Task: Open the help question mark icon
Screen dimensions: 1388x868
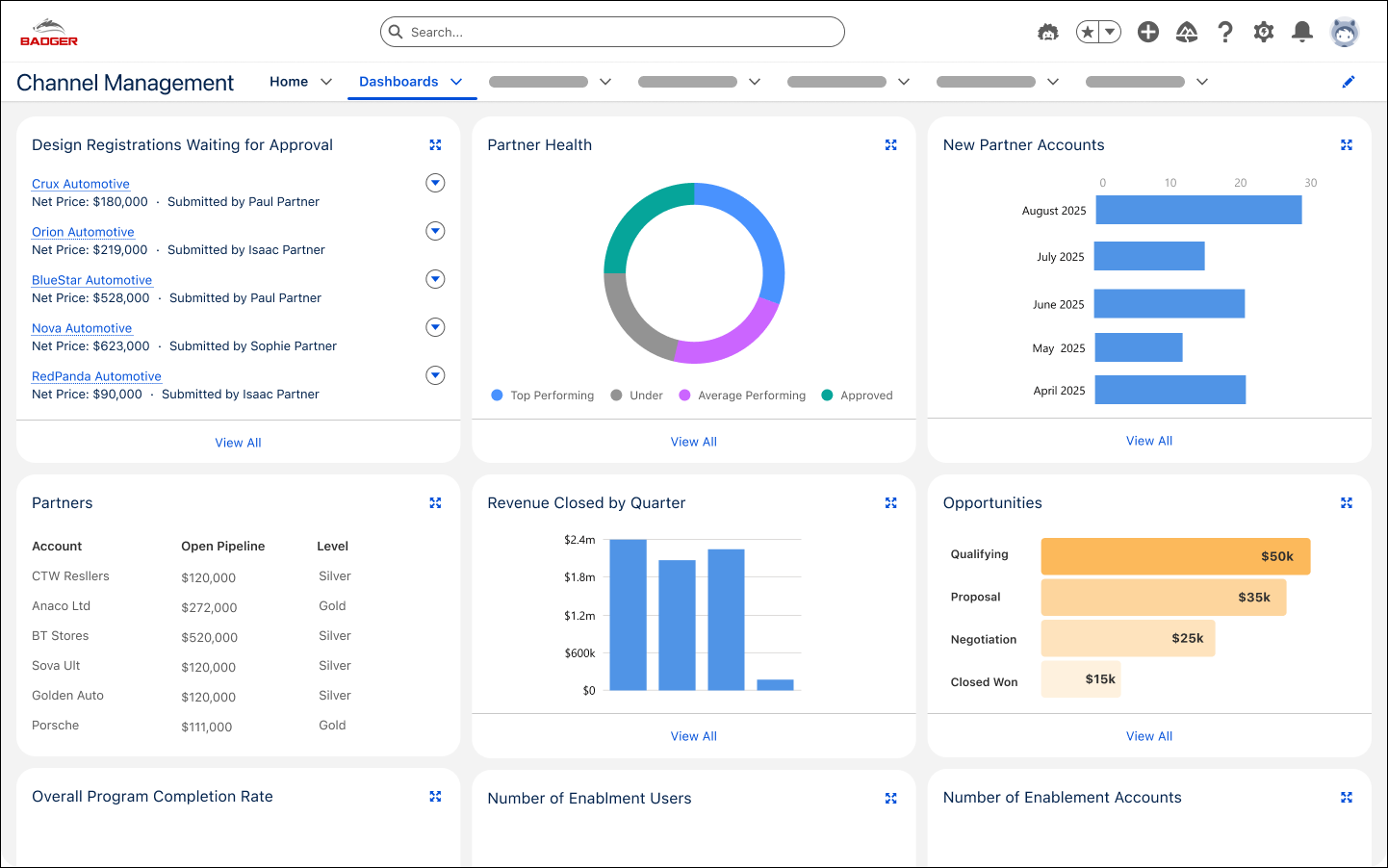Action: tap(1225, 32)
